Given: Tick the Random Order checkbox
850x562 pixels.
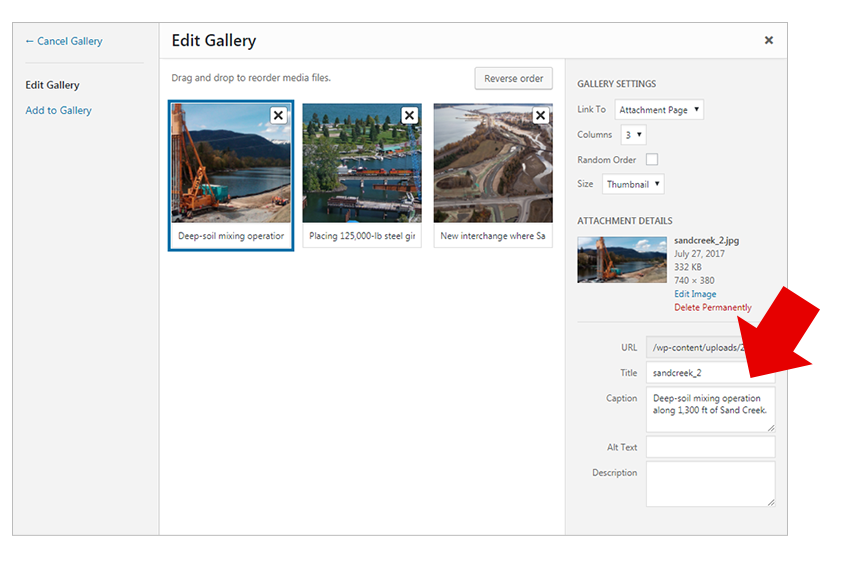Looking at the screenshot, I should 652,159.
